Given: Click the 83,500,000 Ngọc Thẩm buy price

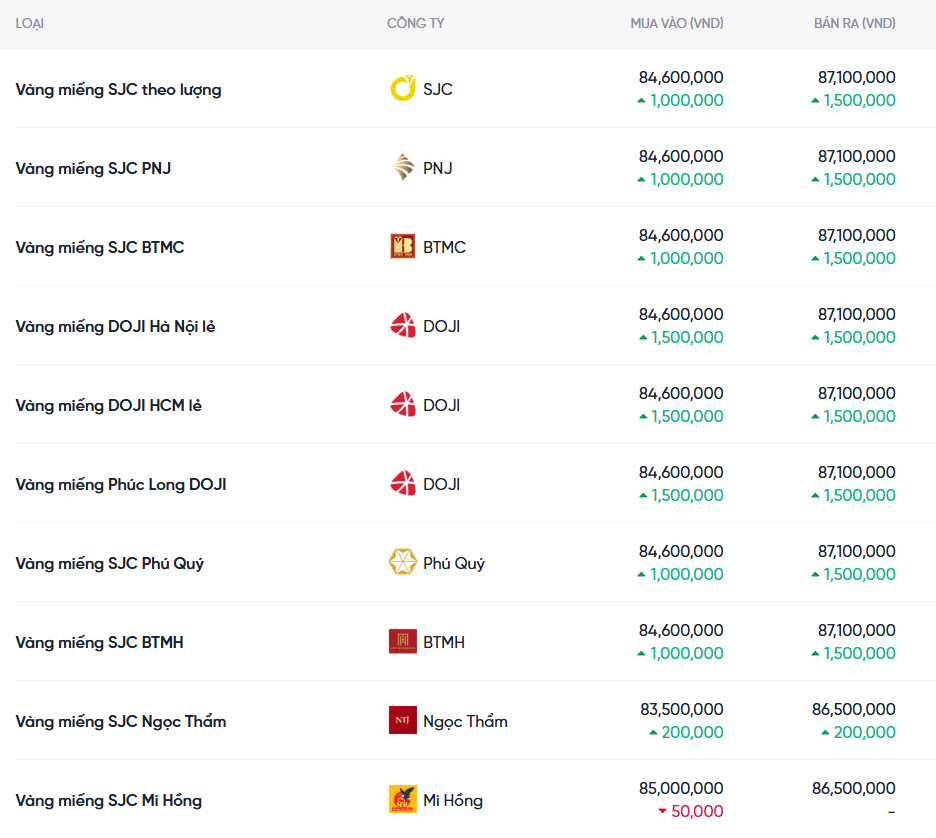Looking at the screenshot, I should pyautogui.click(x=681, y=710).
